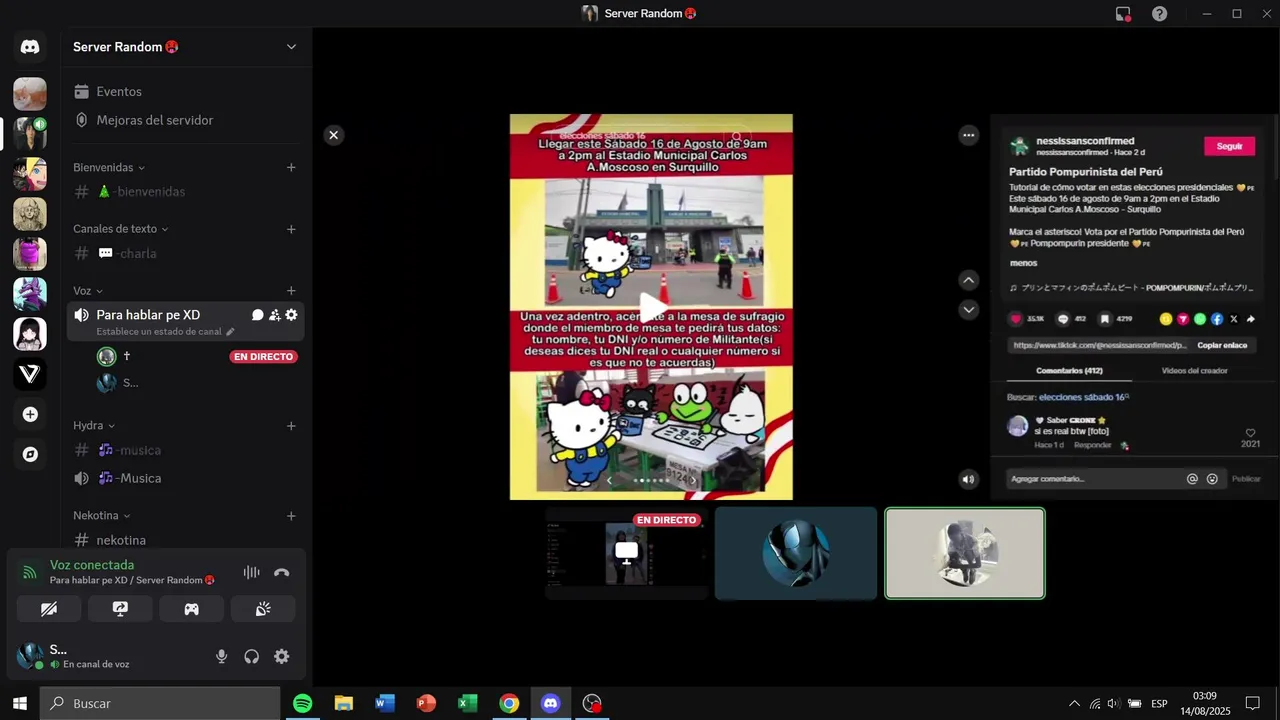
Task: Open Server Random dropdown menu
Action: point(291,47)
